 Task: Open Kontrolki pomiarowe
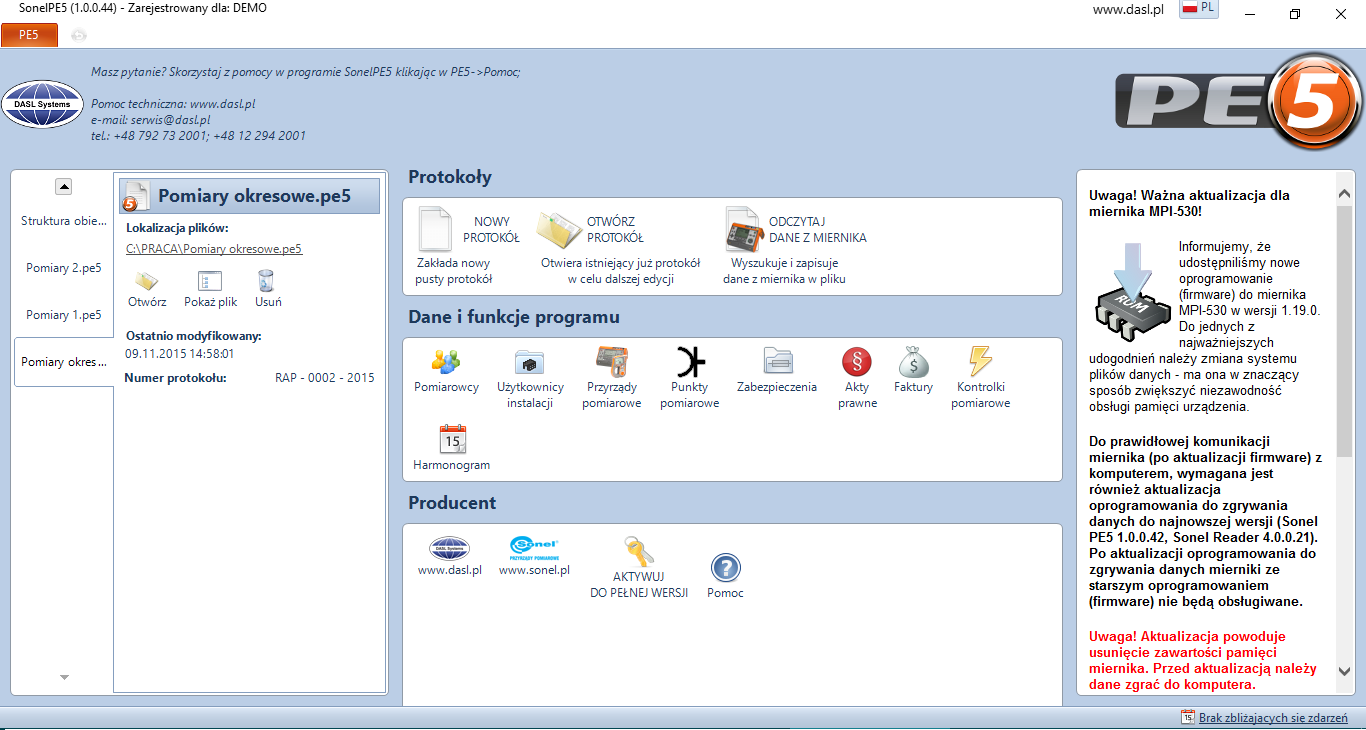(980, 378)
